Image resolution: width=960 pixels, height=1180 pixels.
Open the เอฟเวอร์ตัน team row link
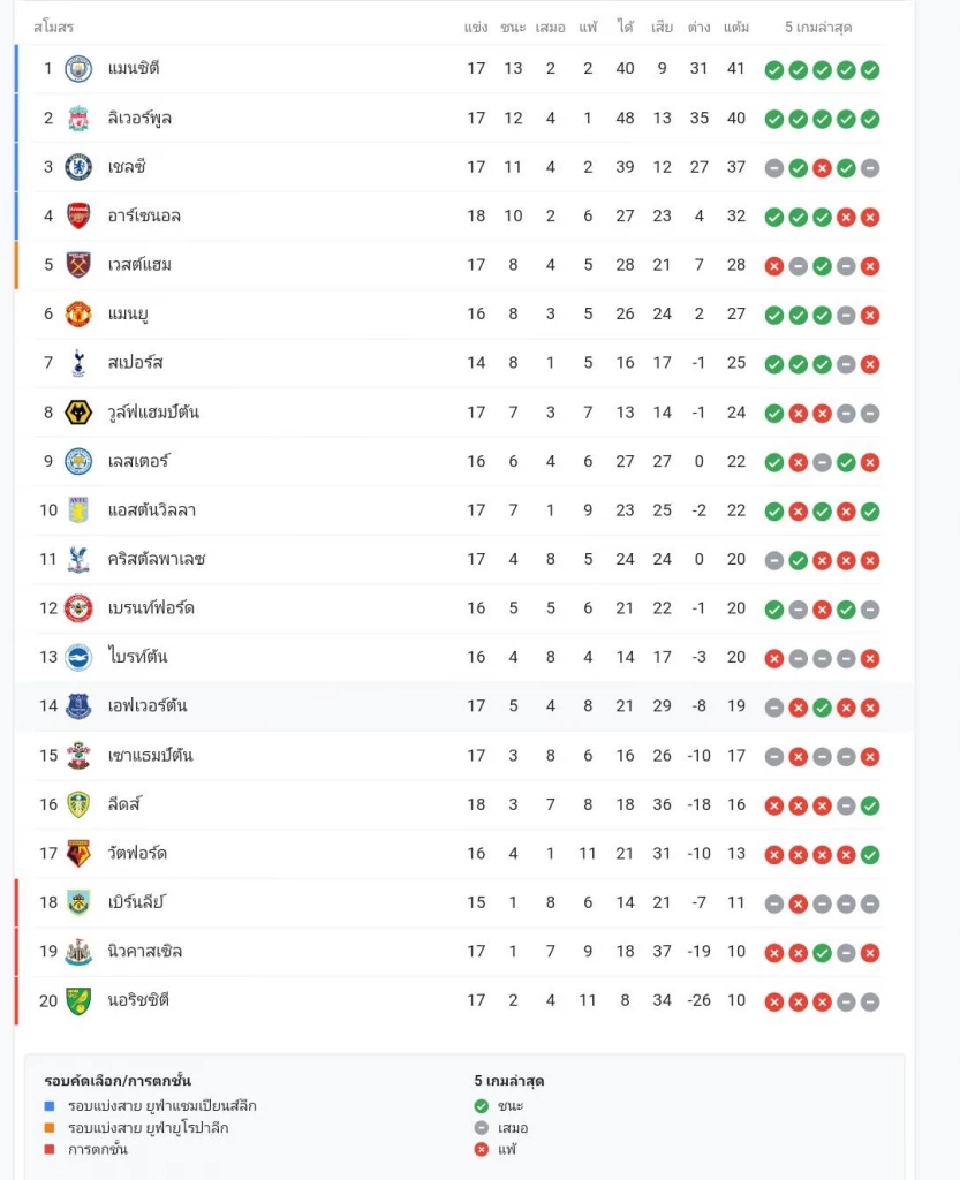point(147,706)
